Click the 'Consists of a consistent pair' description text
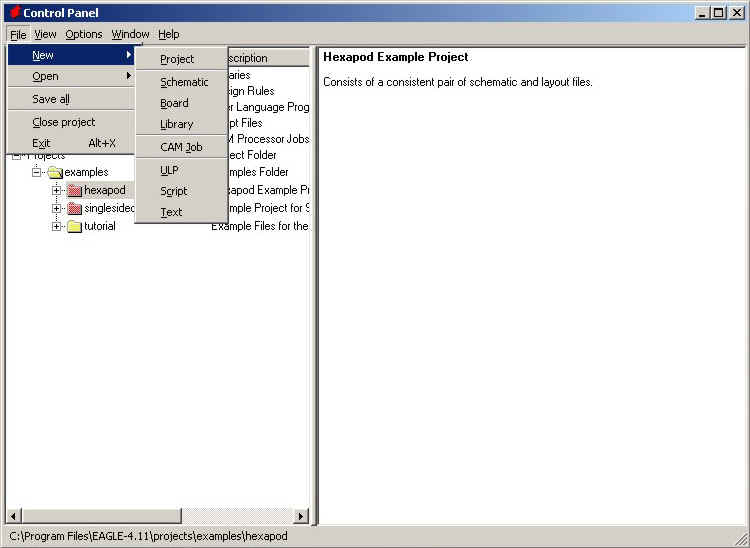Viewport: 750px width, 548px height. 458,82
